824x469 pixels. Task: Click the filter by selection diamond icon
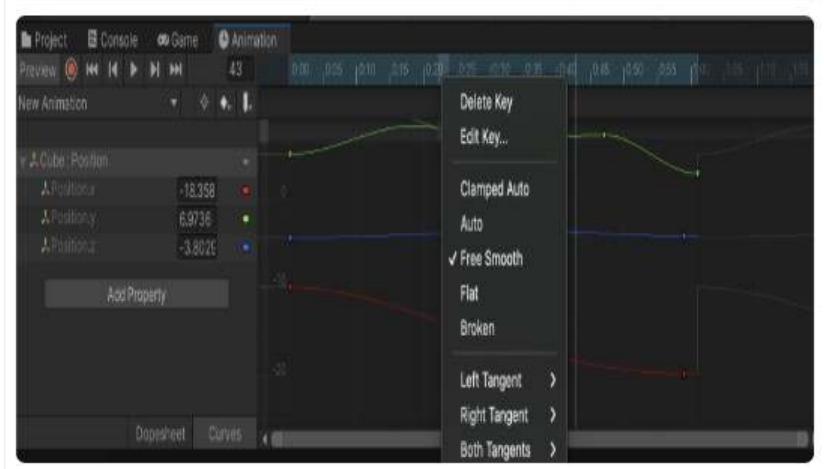(204, 103)
